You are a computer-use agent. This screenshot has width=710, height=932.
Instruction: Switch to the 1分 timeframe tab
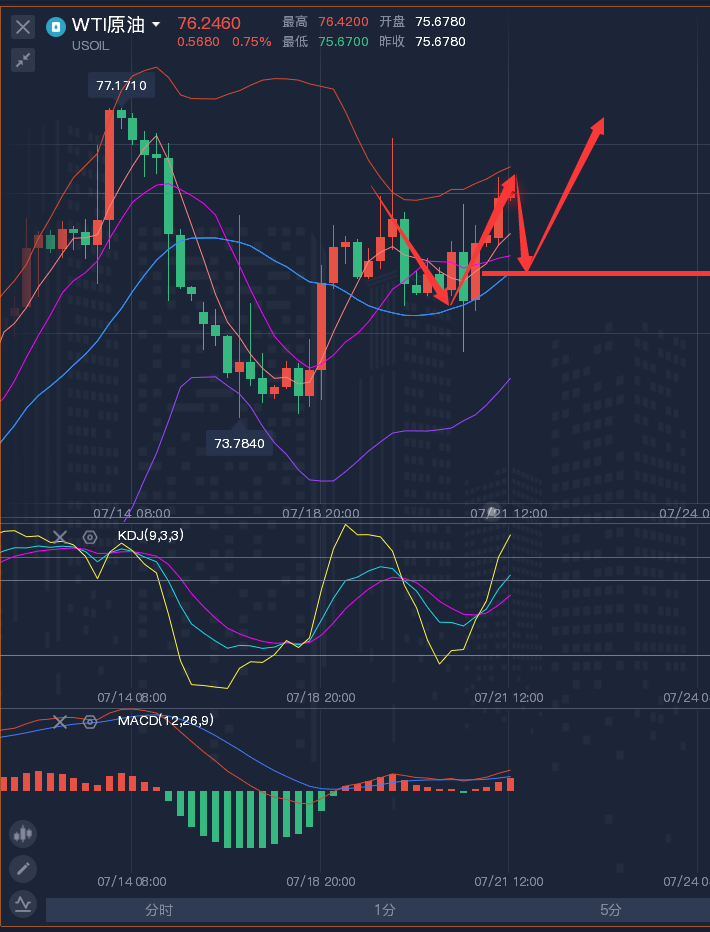(384, 910)
